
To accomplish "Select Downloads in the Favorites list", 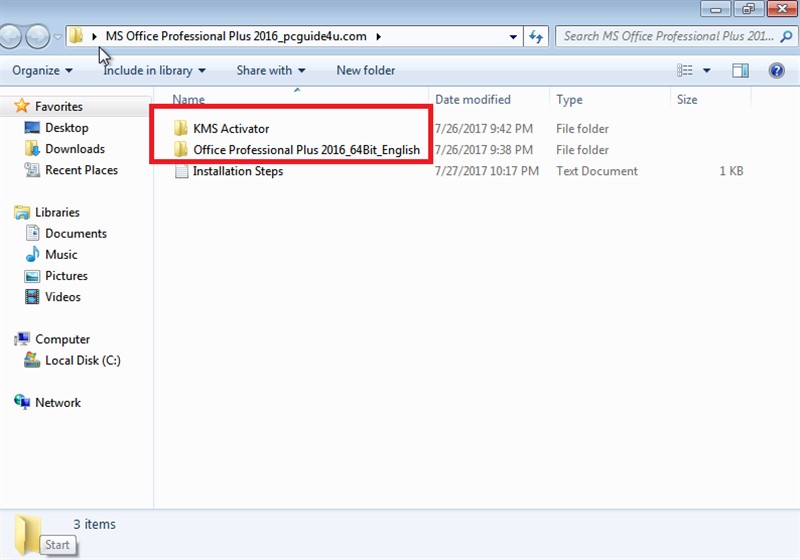I will (74, 149).
